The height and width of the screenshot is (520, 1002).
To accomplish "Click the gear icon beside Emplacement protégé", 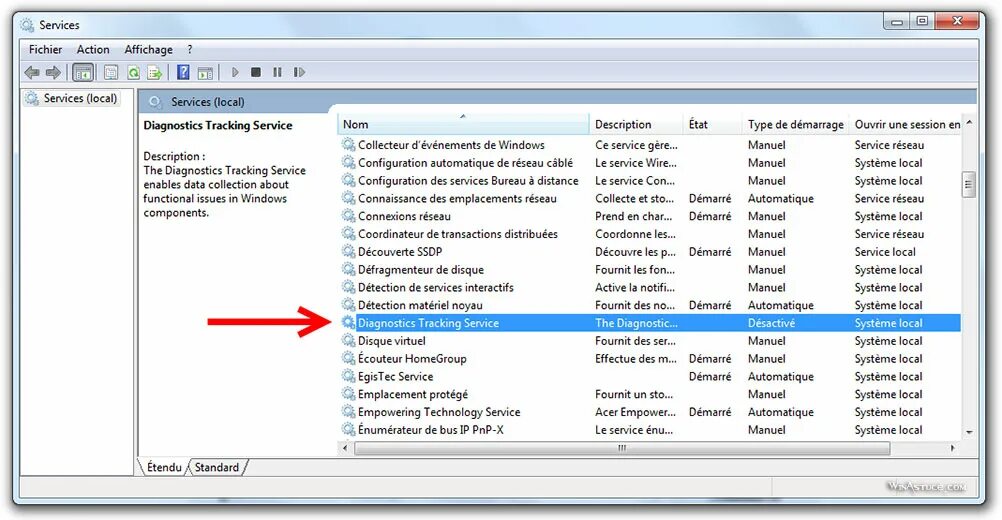I will coord(348,394).
